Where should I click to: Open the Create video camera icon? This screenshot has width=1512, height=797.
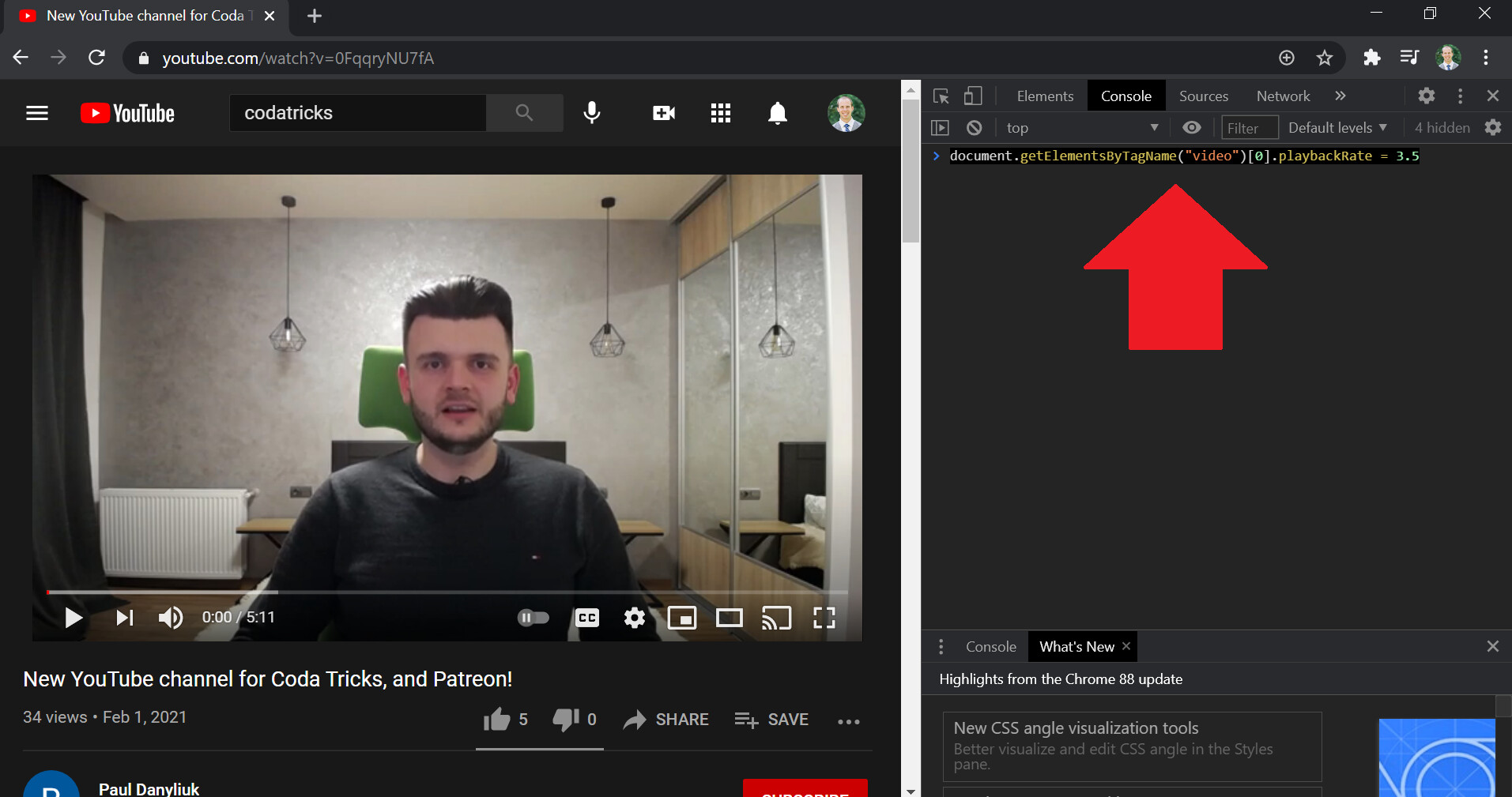(x=664, y=113)
